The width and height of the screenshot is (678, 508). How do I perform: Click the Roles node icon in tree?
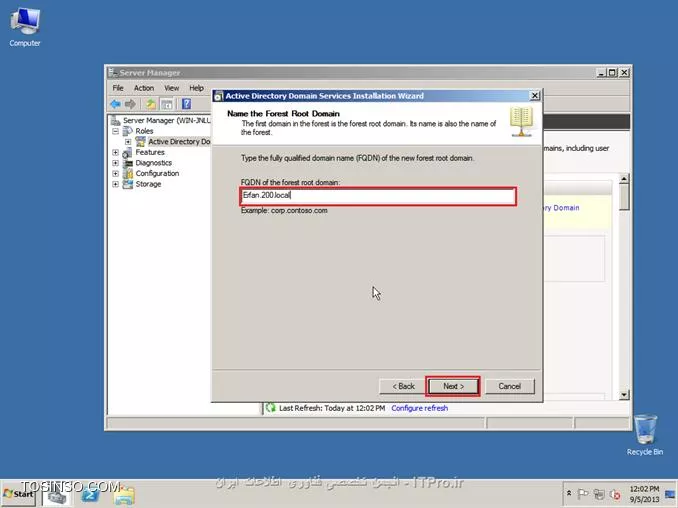point(128,131)
